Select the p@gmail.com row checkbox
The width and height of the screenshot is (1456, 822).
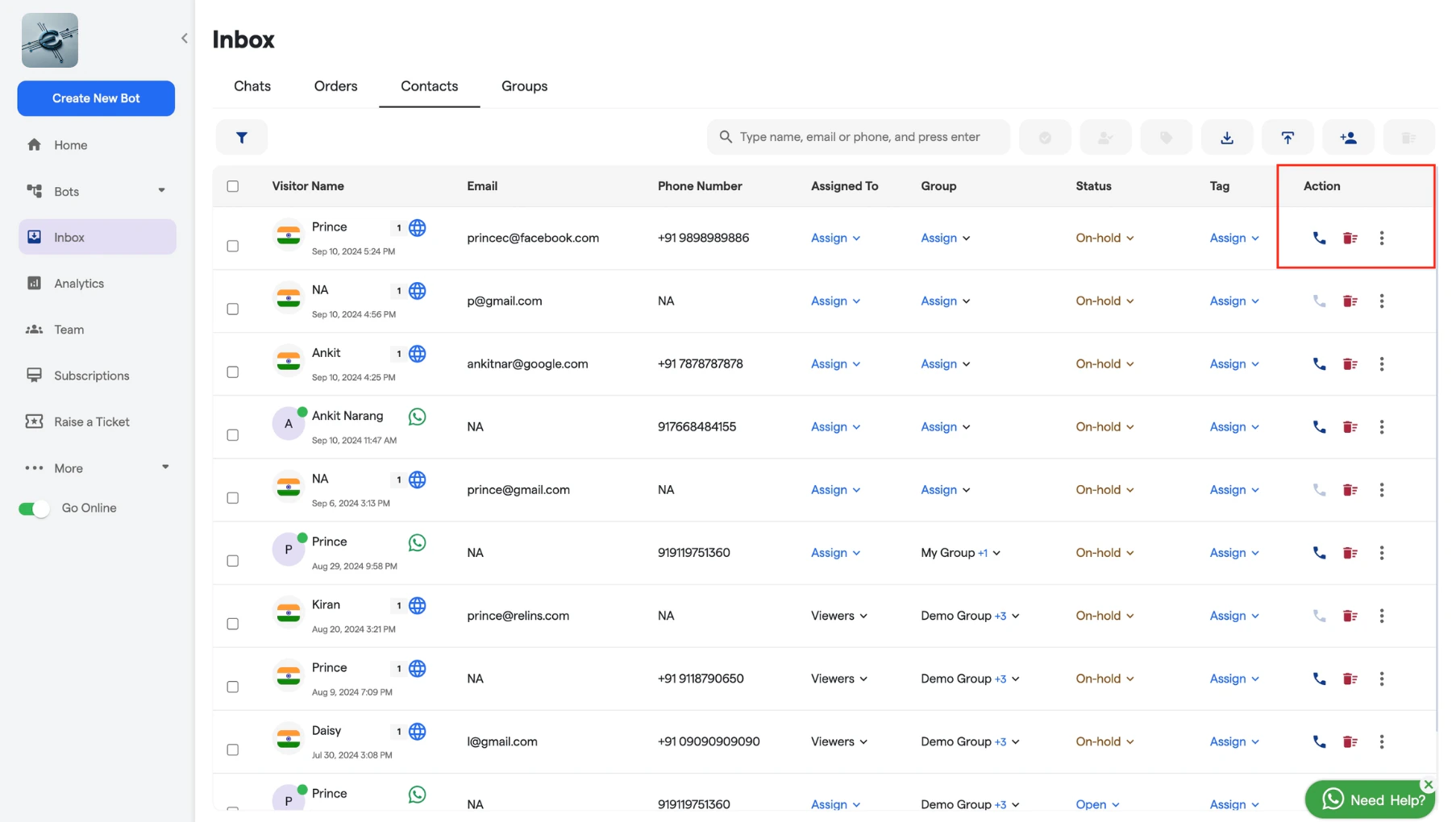tap(233, 309)
